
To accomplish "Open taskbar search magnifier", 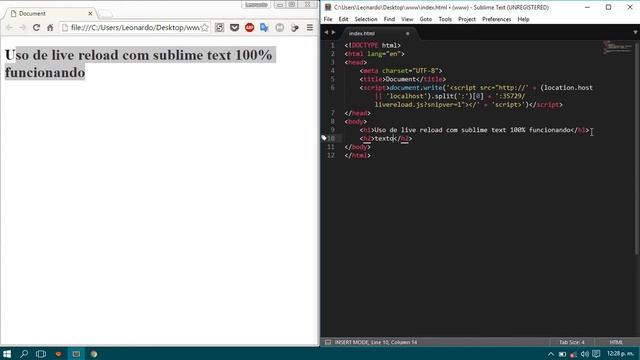I will coord(24,353).
